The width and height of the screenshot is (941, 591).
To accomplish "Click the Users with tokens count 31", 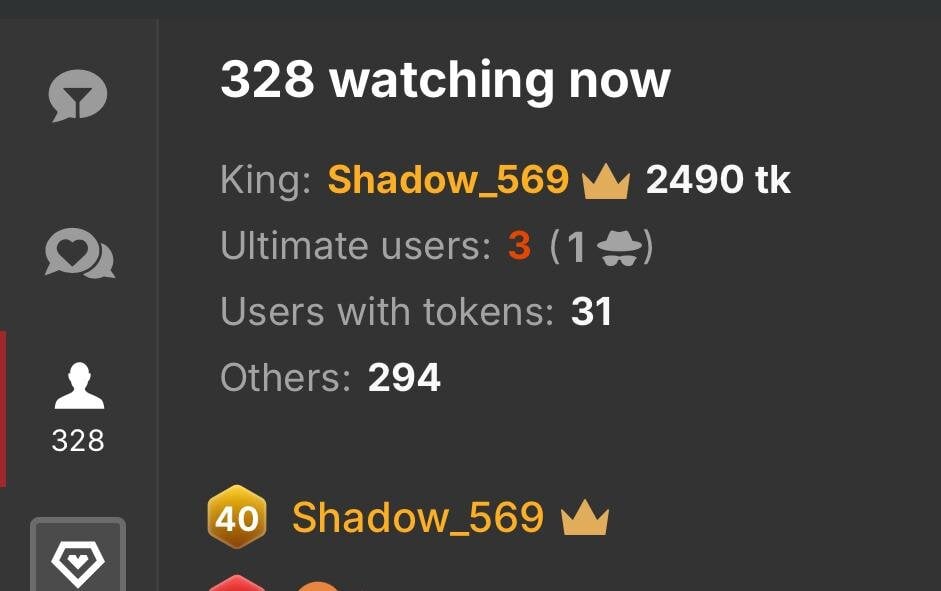I will [591, 311].
